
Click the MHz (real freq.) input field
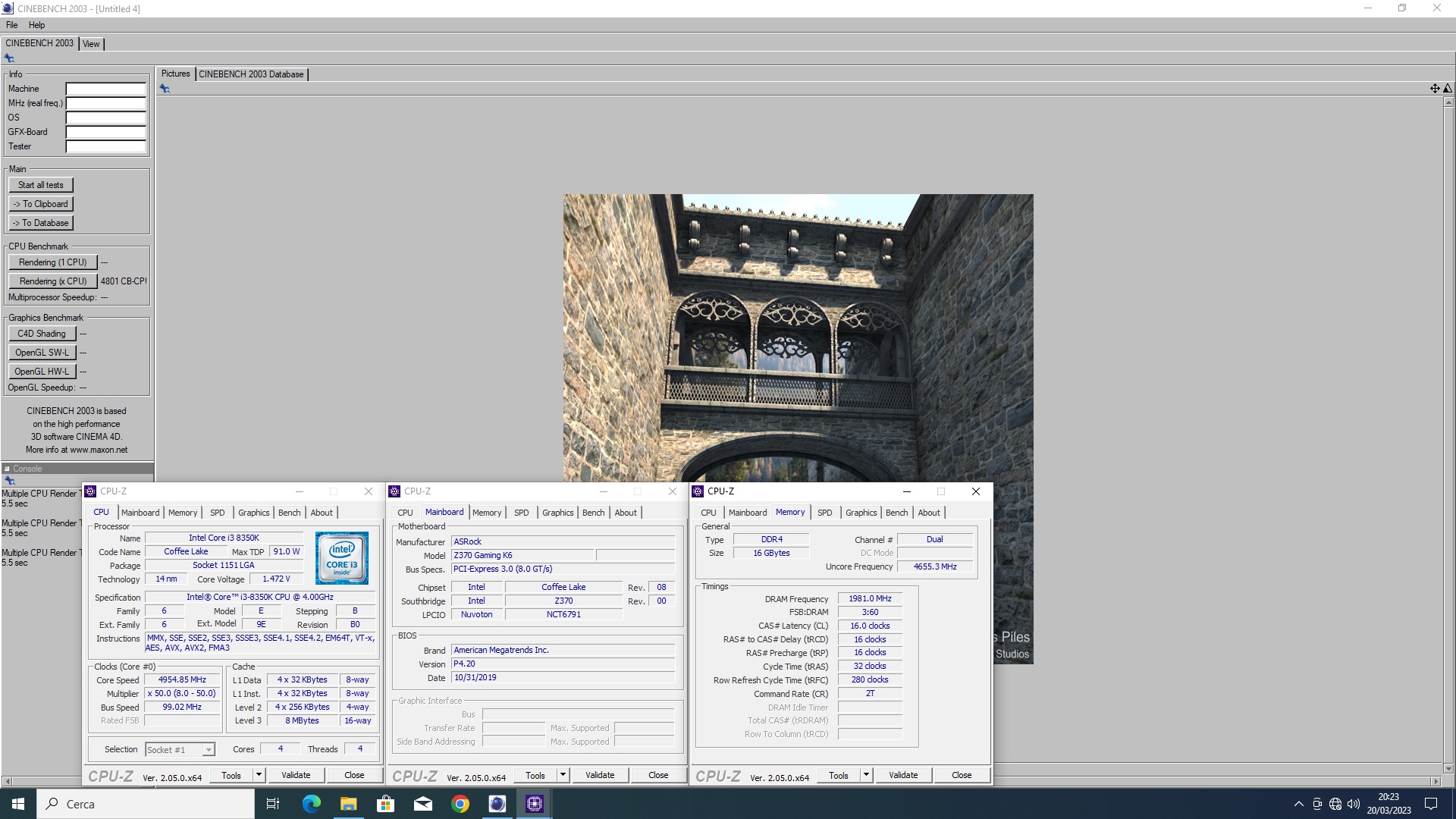pos(106,103)
